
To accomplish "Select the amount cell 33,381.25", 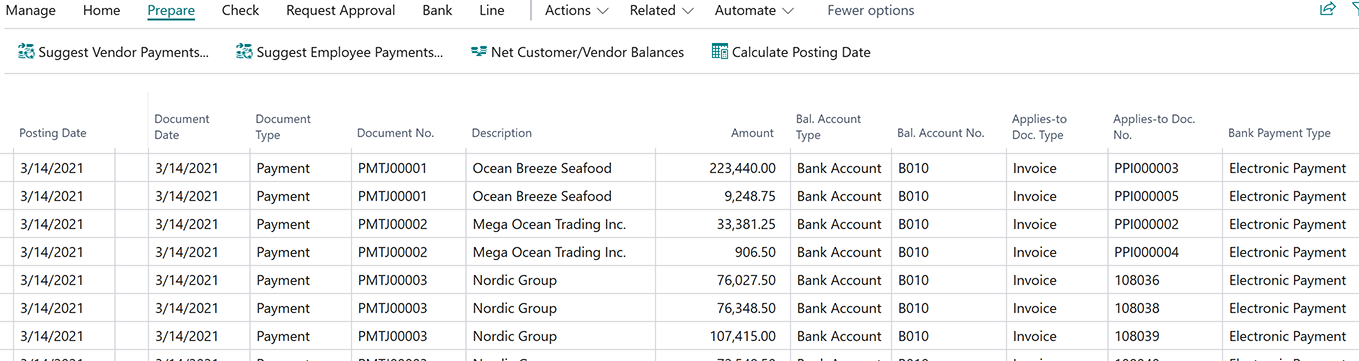I will [x=723, y=224].
